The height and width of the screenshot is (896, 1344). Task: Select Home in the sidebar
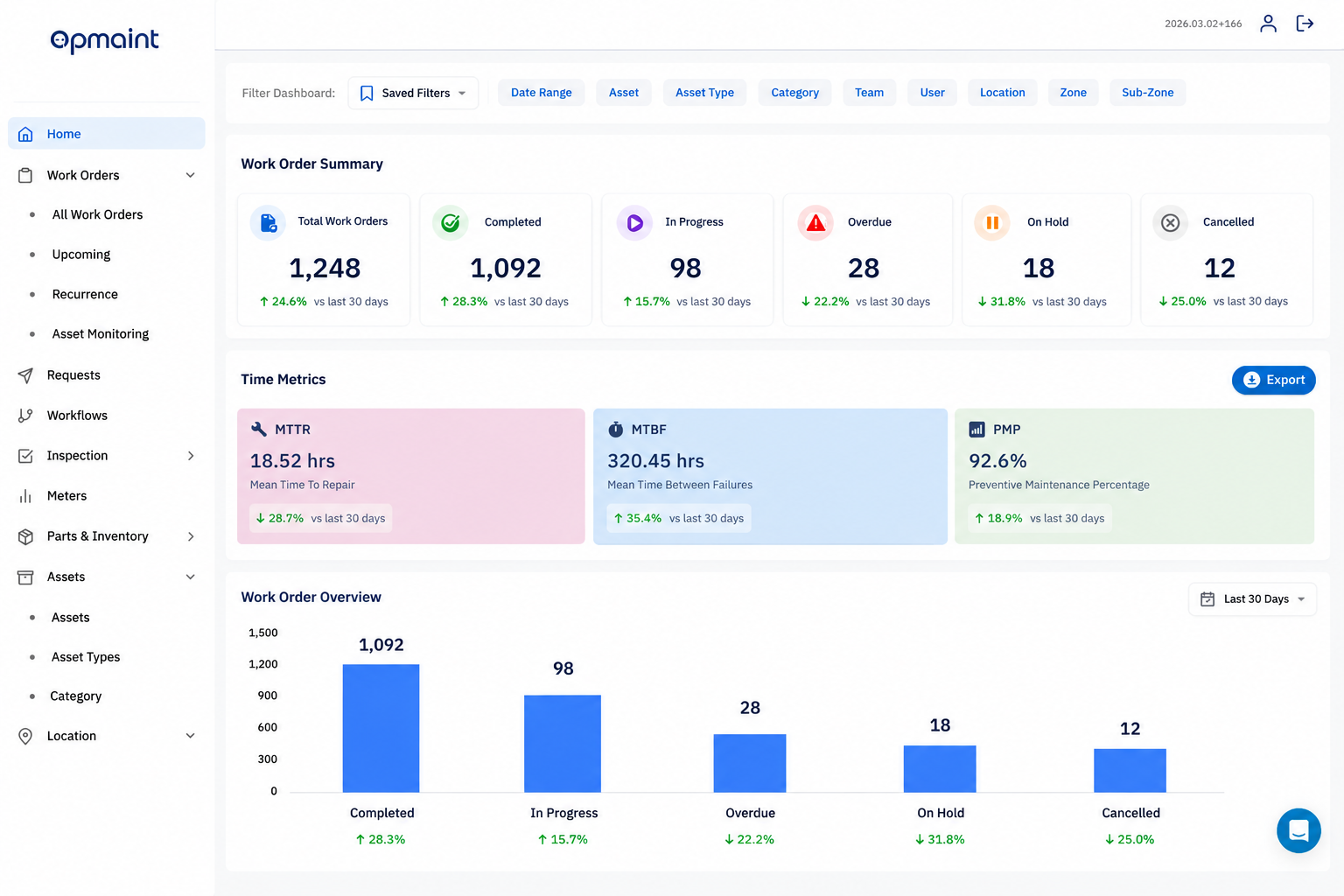click(x=107, y=134)
